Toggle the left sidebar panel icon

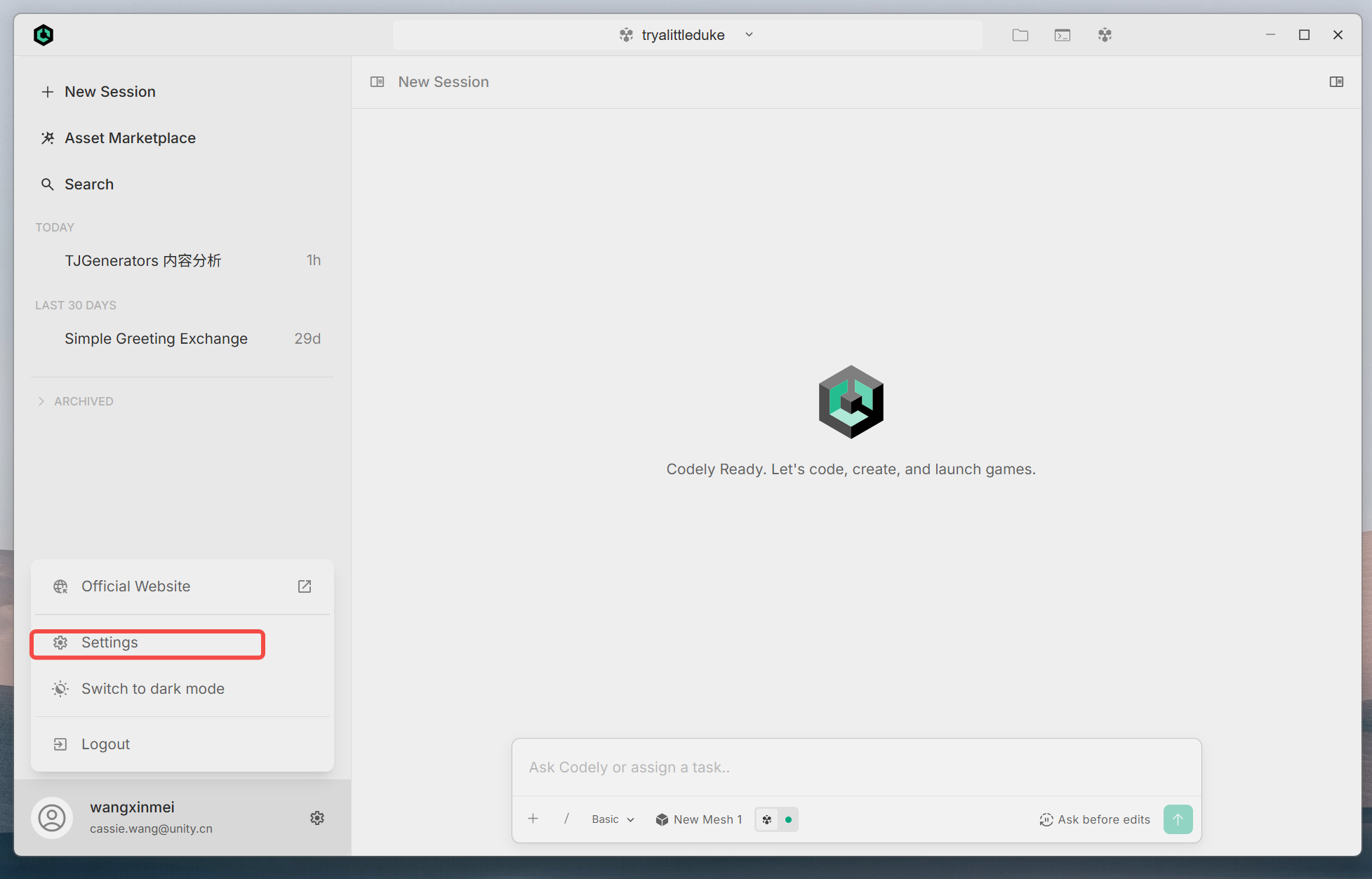click(x=378, y=82)
